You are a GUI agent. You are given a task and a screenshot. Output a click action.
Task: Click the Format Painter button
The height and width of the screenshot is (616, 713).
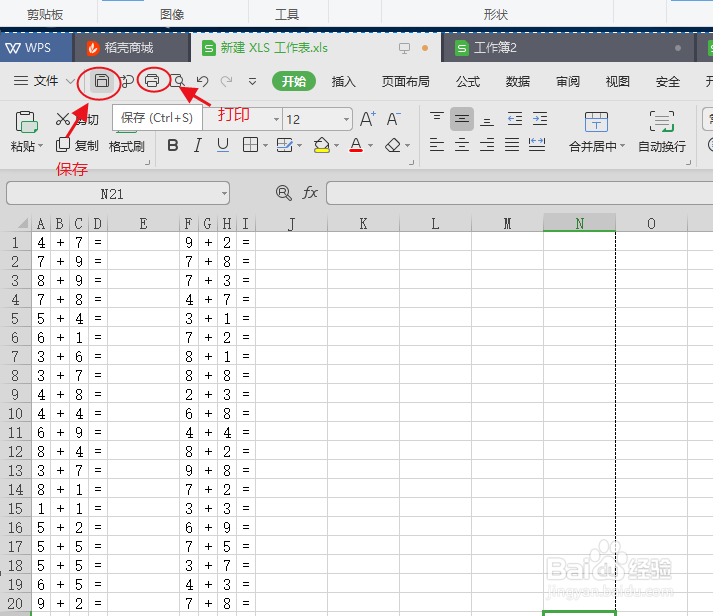coord(126,146)
